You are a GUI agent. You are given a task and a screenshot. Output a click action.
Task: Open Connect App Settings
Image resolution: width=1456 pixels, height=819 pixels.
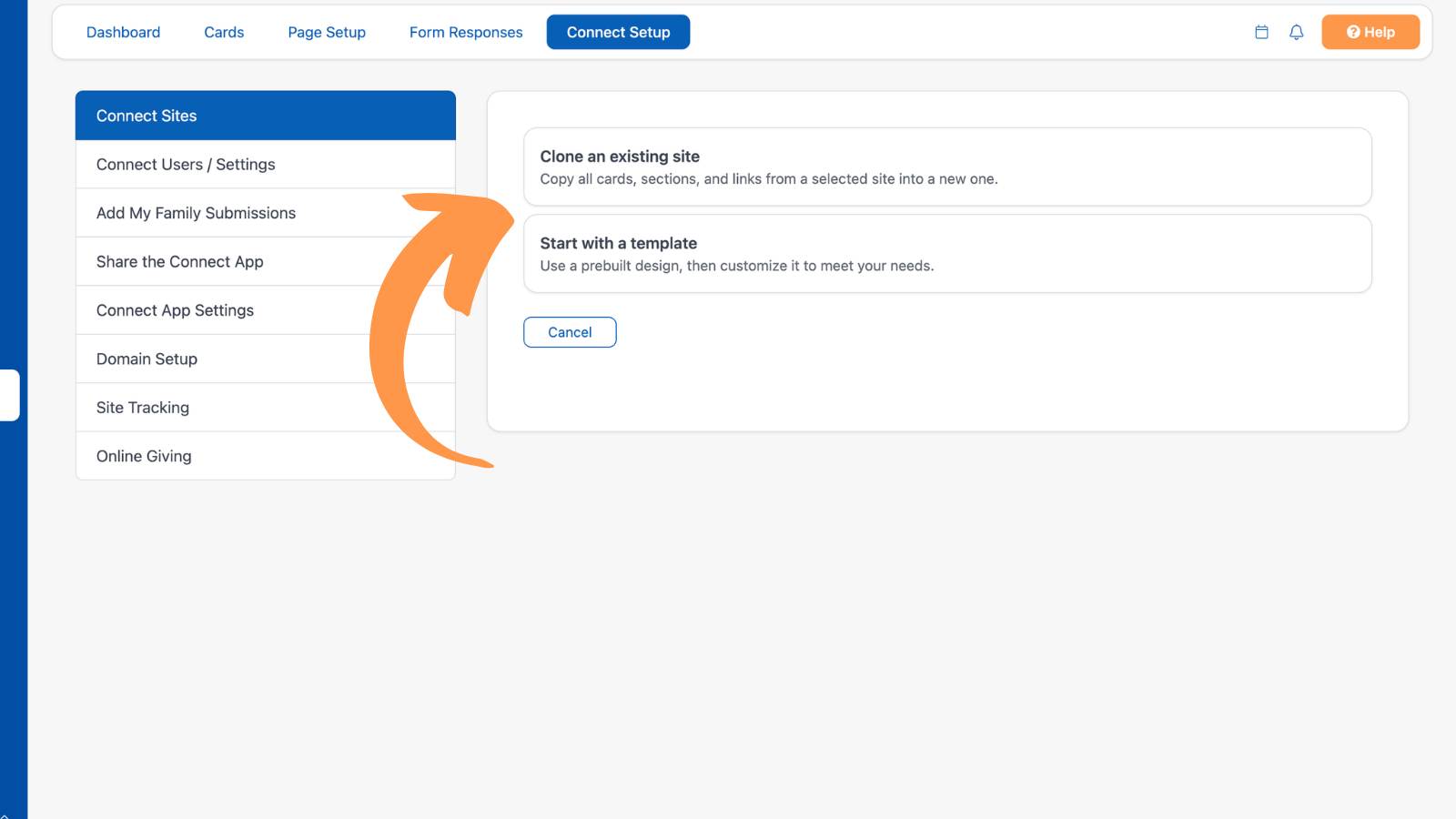click(x=266, y=310)
